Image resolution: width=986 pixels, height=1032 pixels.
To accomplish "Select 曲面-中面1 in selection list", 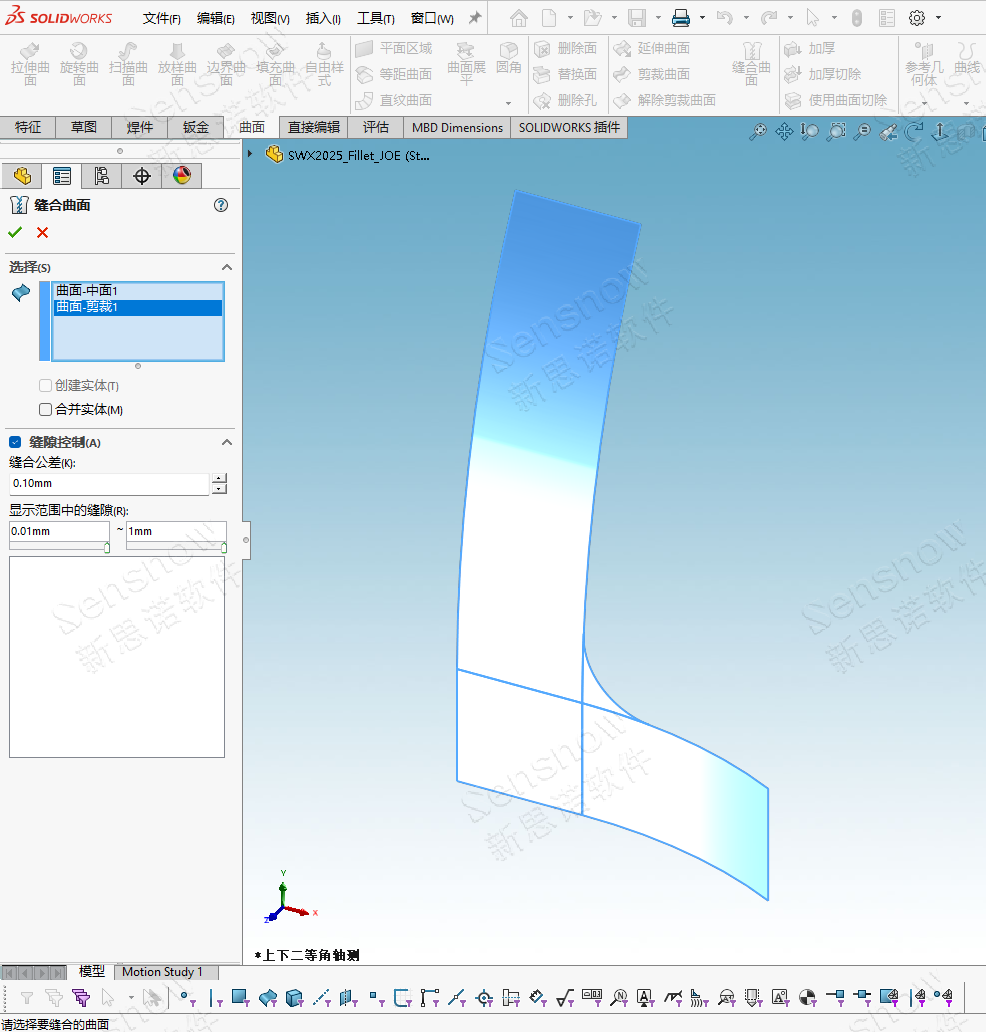I will (87, 290).
